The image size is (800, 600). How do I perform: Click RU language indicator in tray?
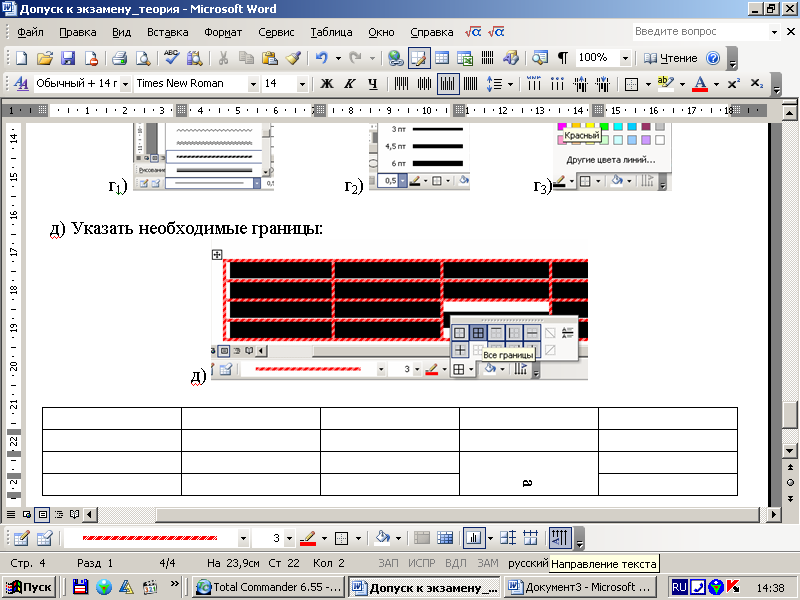tap(679, 587)
